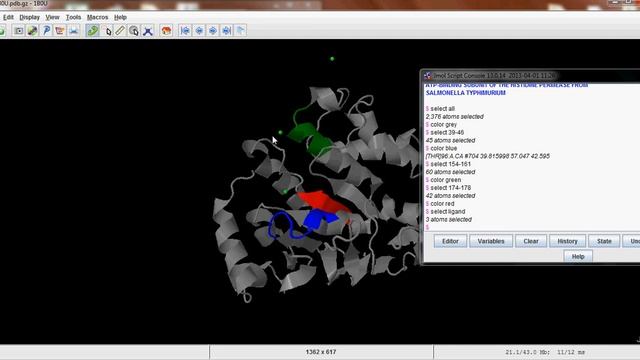Viewport: 640px width, 360px height.
Task: Open the View menu
Action: pyautogui.click(x=52, y=17)
